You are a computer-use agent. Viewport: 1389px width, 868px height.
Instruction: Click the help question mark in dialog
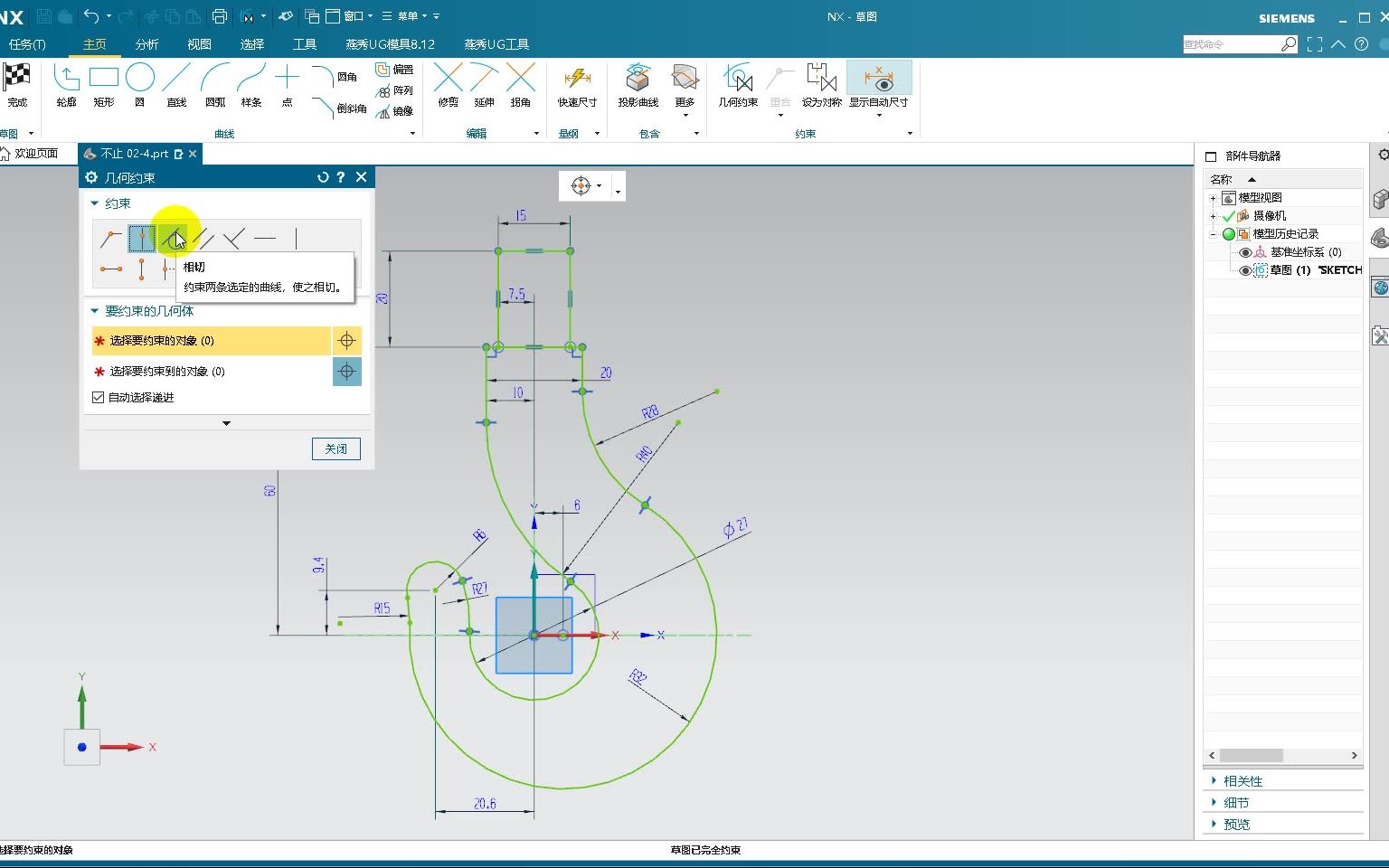tap(341, 177)
